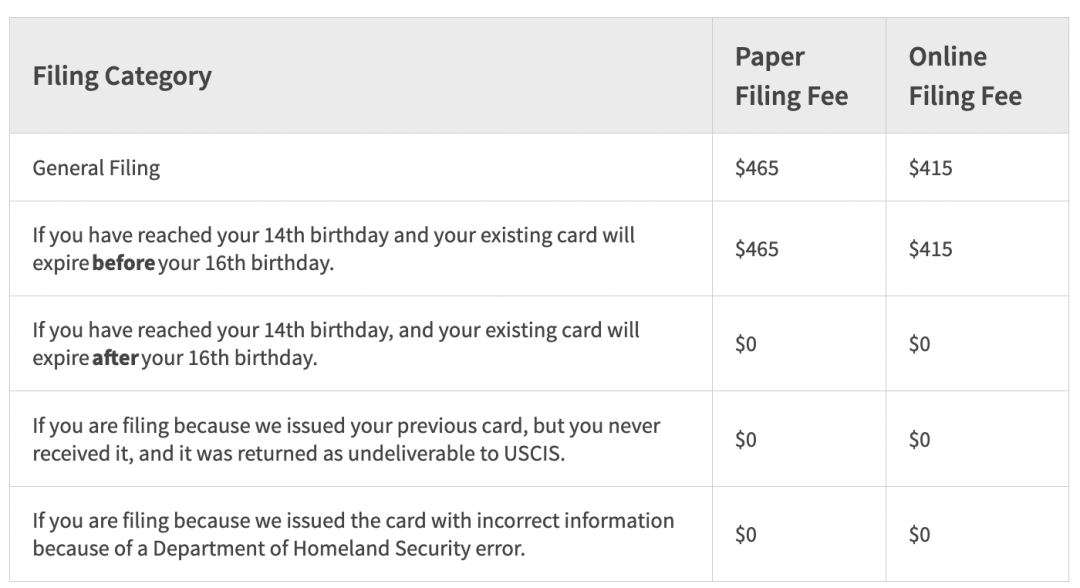
Task: Select the expire before 16th birthday text
Action: click(333, 249)
